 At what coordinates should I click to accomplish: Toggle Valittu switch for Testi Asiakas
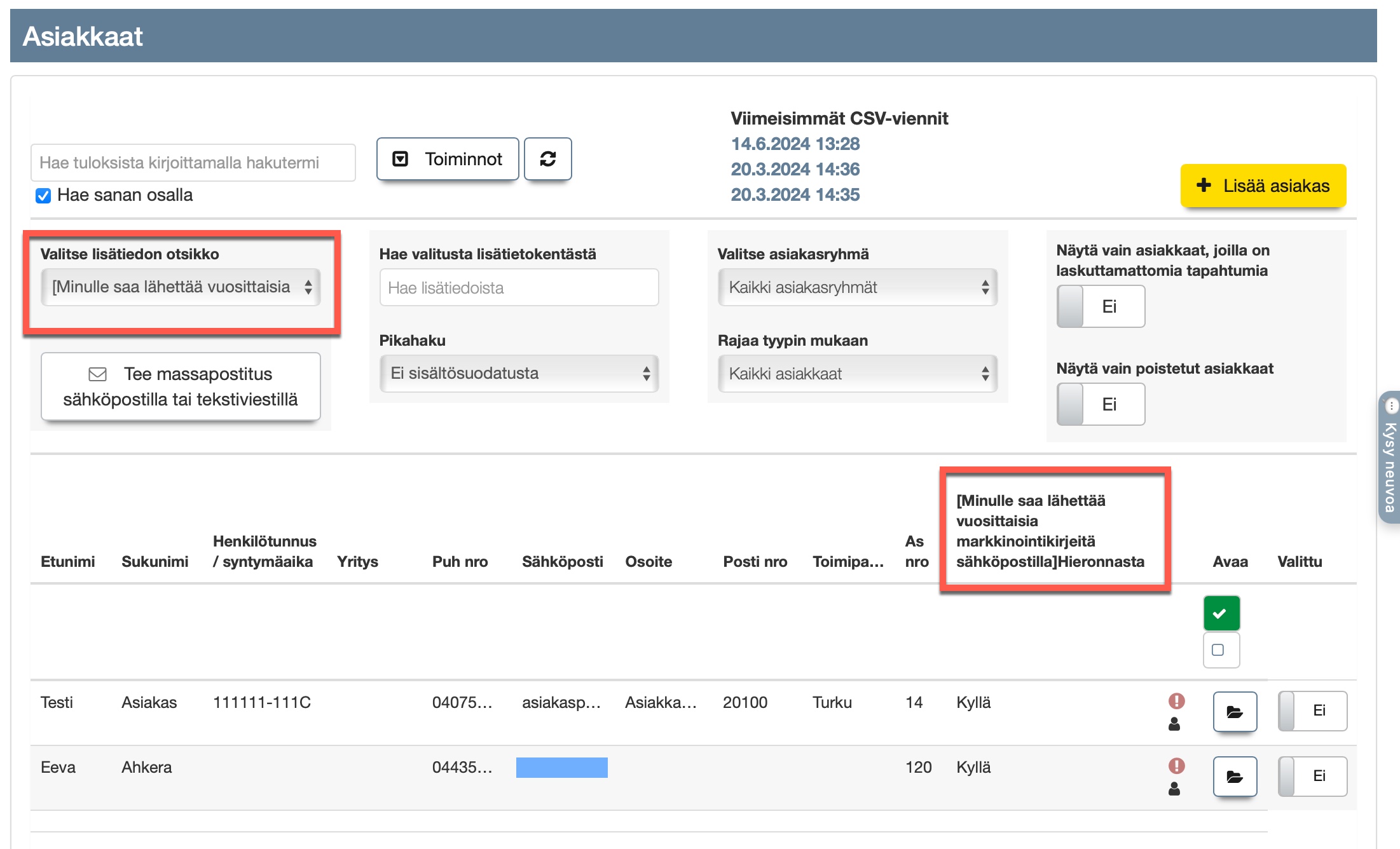pos(1312,710)
